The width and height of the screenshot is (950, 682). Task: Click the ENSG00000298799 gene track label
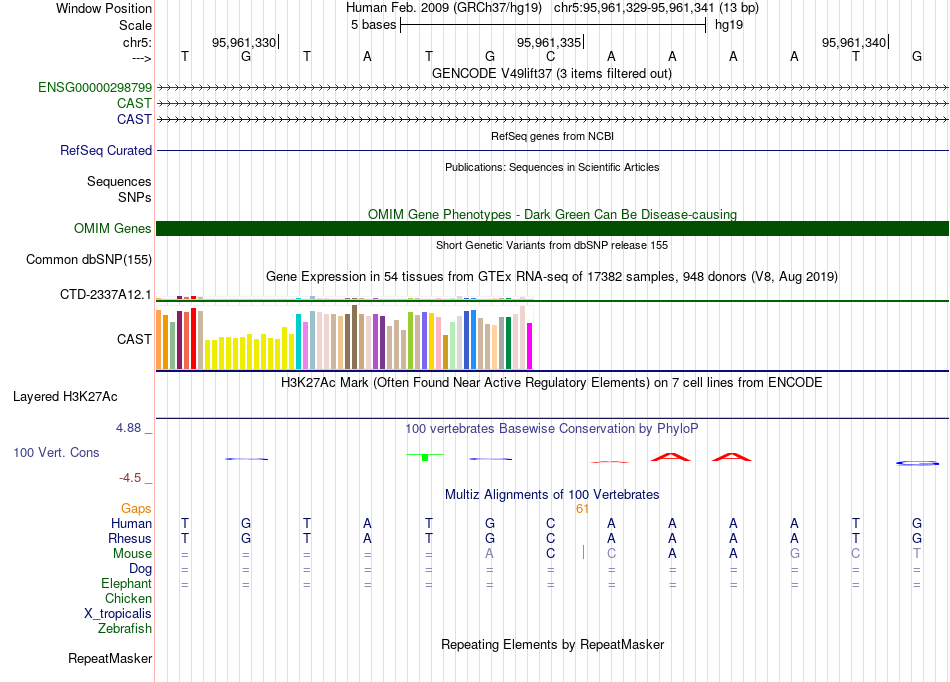click(x=95, y=88)
